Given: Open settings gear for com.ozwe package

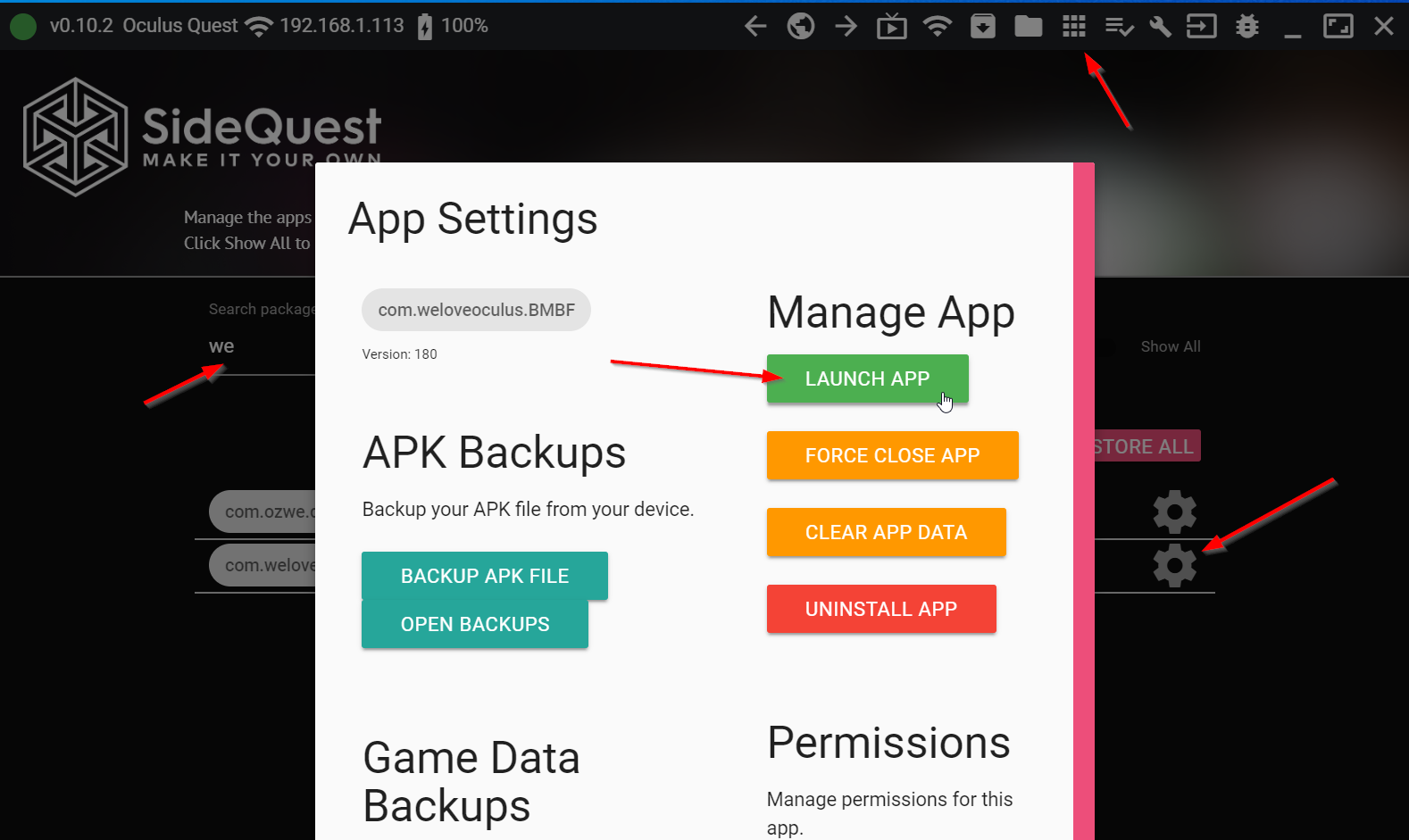Looking at the screenshot, I should click(x=1174, y=511).
